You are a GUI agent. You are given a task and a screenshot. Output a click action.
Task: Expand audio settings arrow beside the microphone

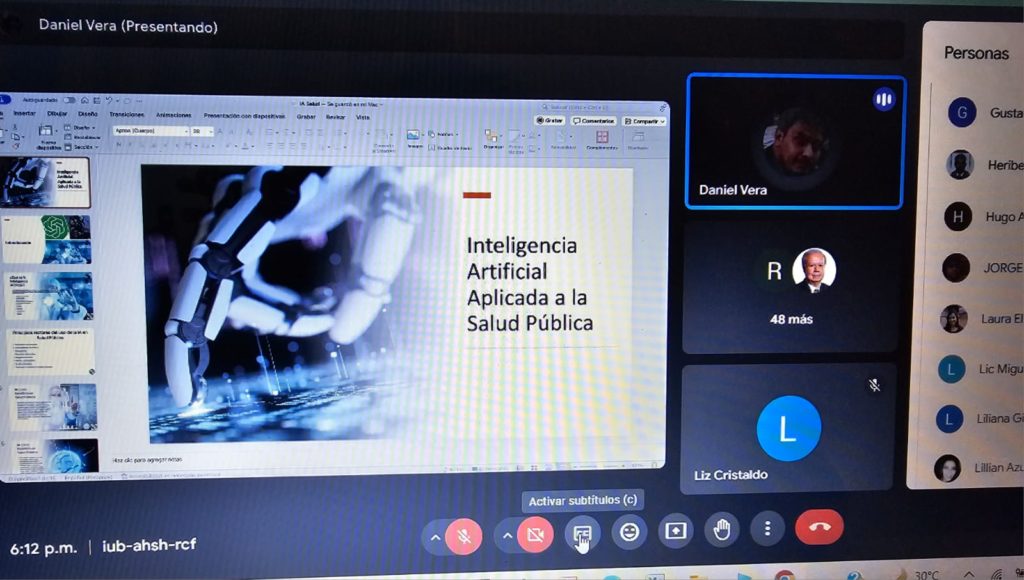pos(435,537)
